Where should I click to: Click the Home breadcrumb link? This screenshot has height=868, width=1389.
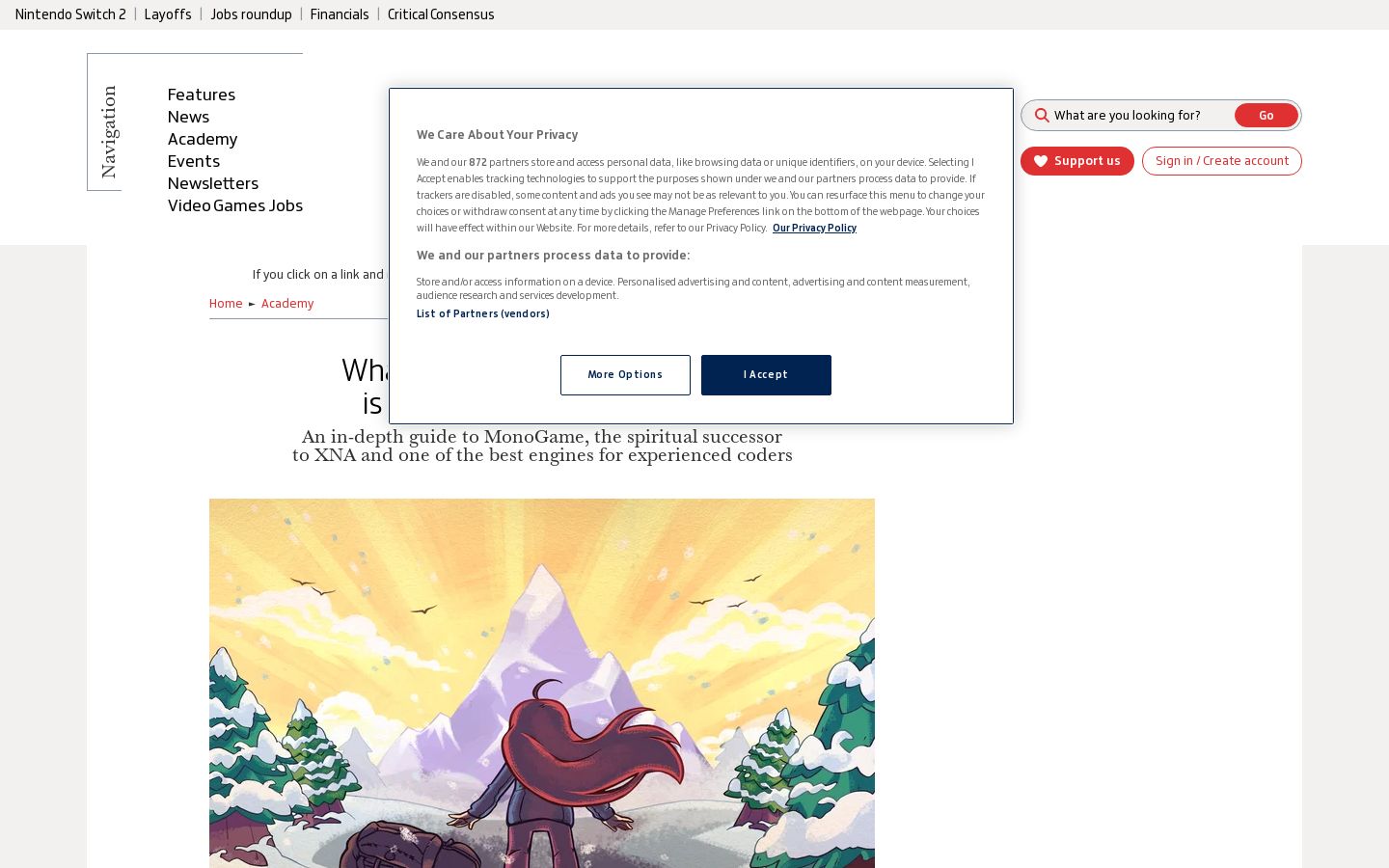tap(226, 304)
